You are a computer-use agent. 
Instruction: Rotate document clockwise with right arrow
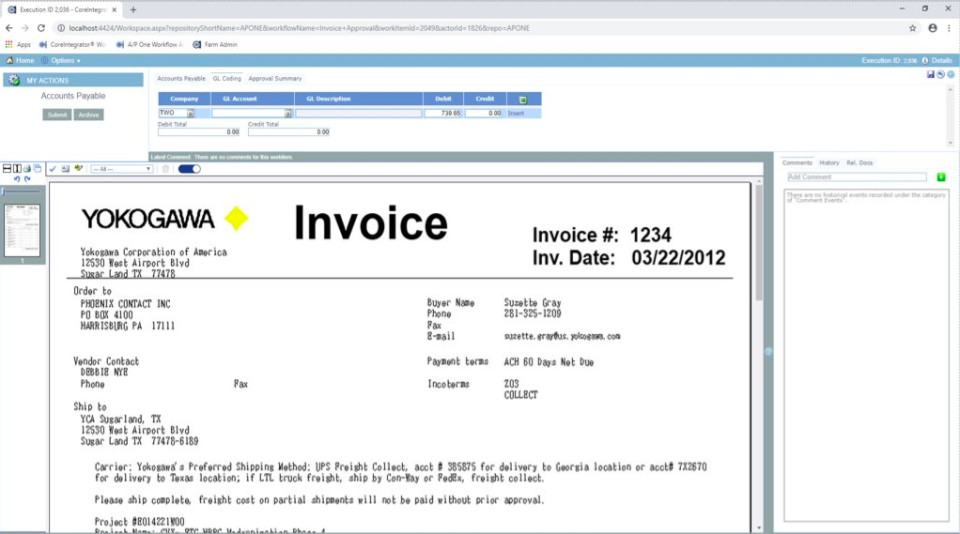(x=27, y=179)
